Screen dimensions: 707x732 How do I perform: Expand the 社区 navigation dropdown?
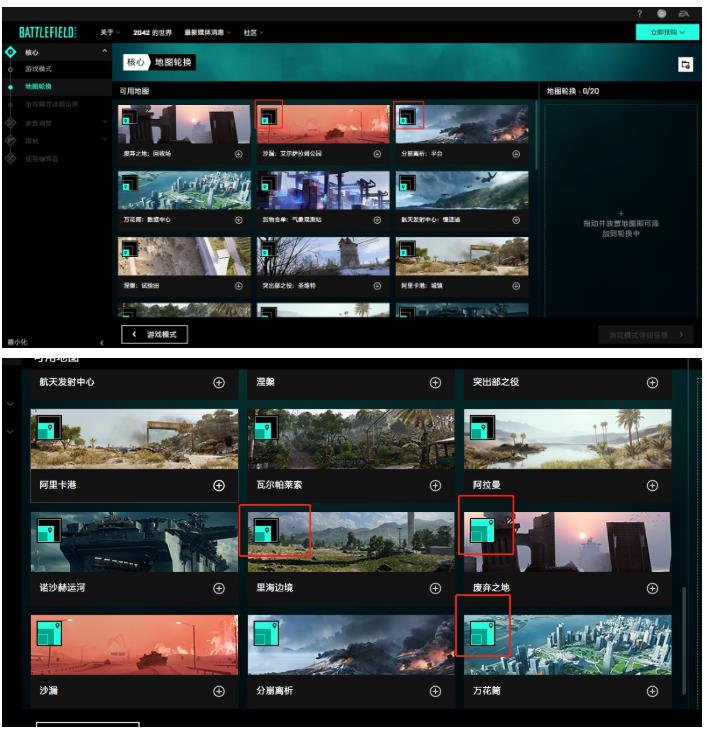tap(254, 32)
